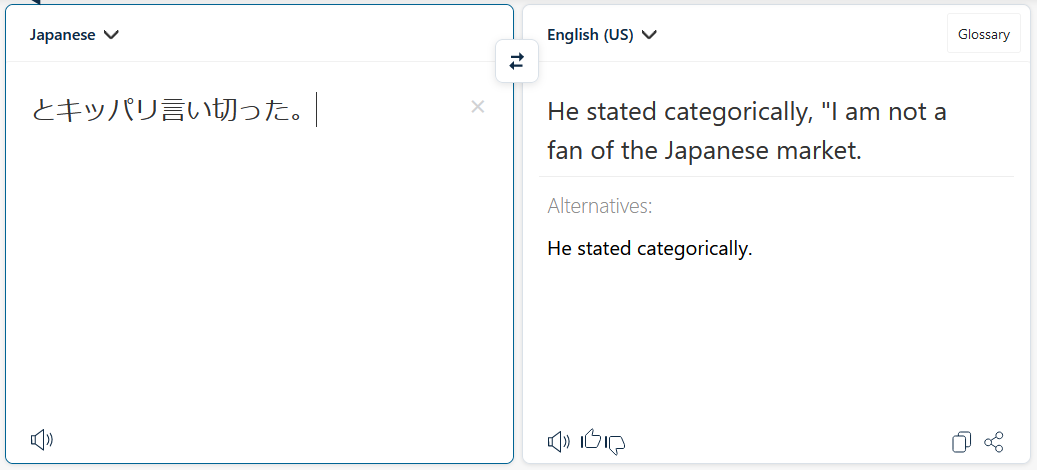Give the translation a thumbs down
Screen dimensions: 1037x470
(x=616, y=443)
